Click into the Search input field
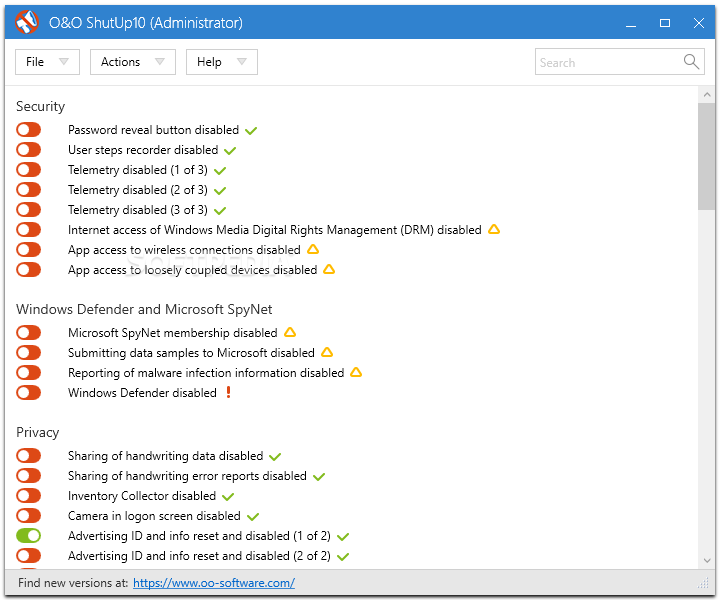The height and width of the screenshot is (600, 720). [619, 62]
